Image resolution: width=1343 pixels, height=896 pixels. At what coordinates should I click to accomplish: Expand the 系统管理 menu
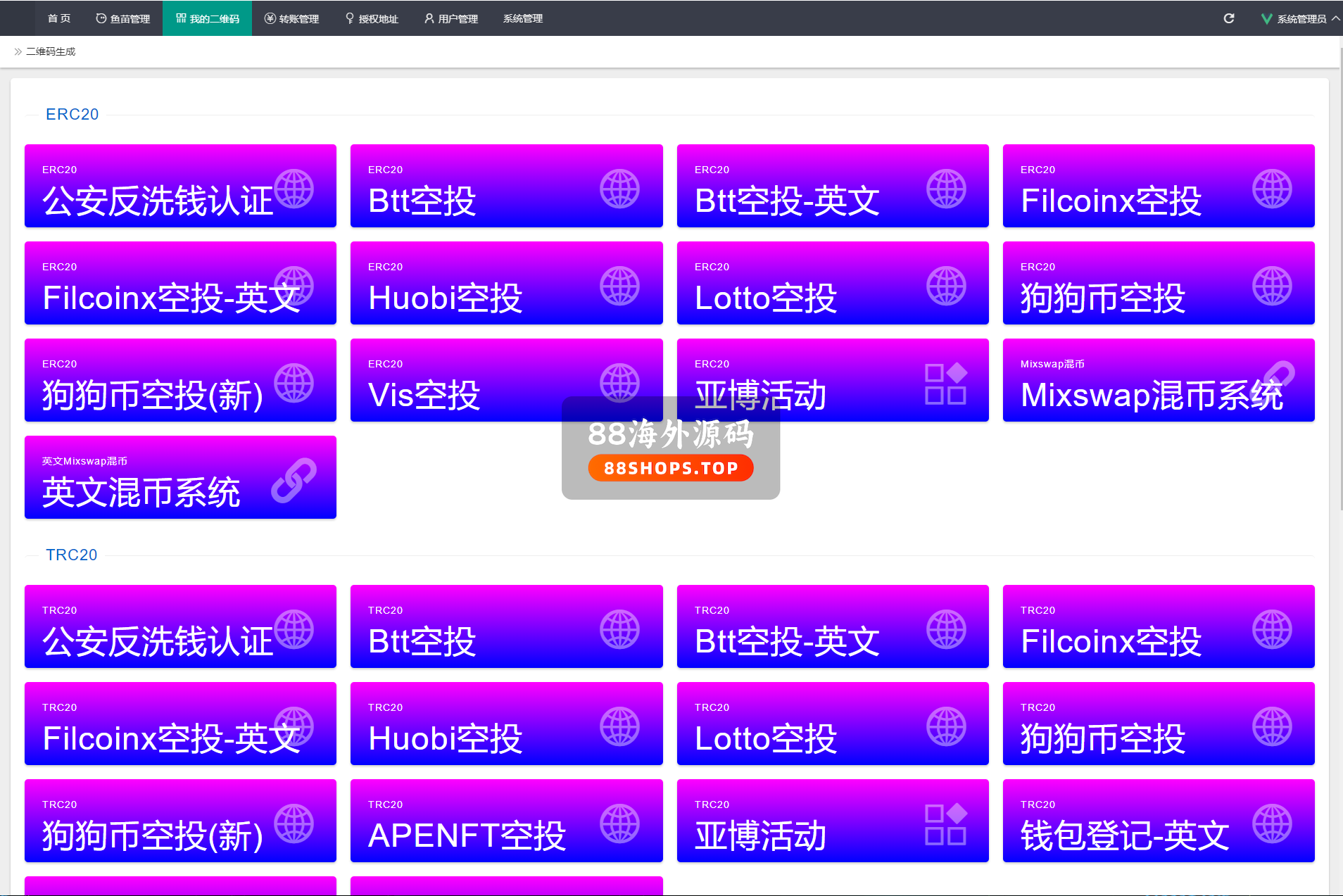point(523,18)
